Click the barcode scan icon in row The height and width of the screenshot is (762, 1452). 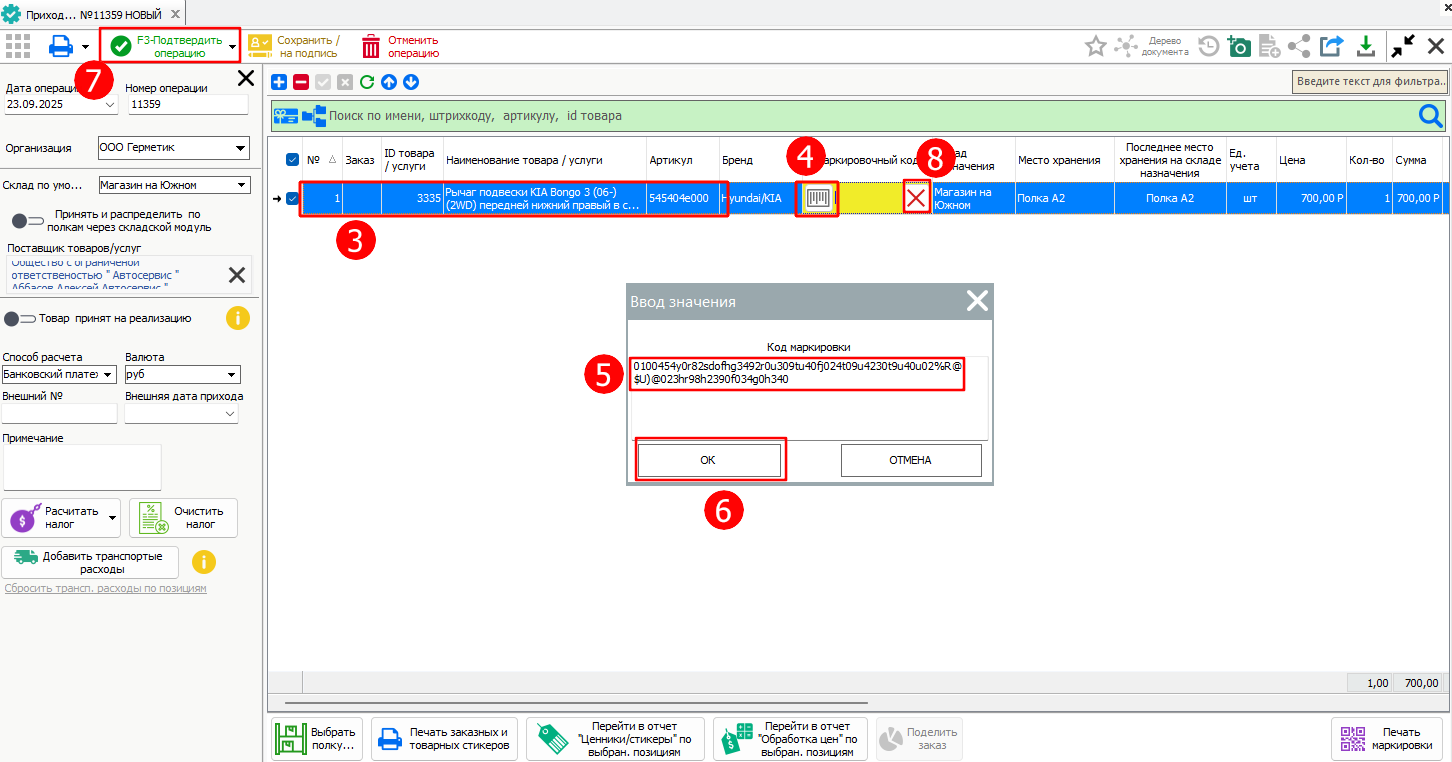pyautogui.click(x=818, y=198)
